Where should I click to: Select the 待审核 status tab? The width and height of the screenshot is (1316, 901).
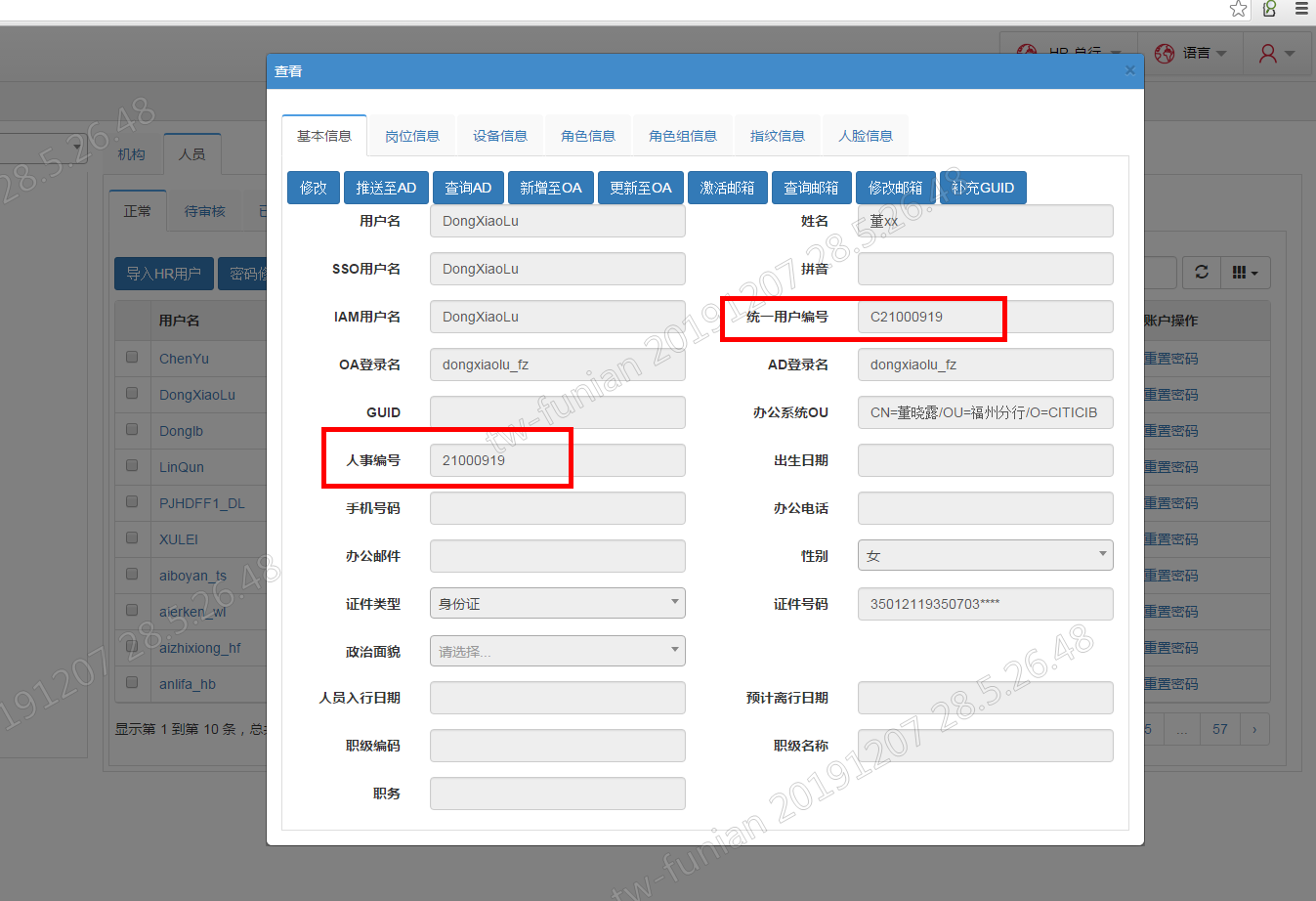[x=205, y=211]
